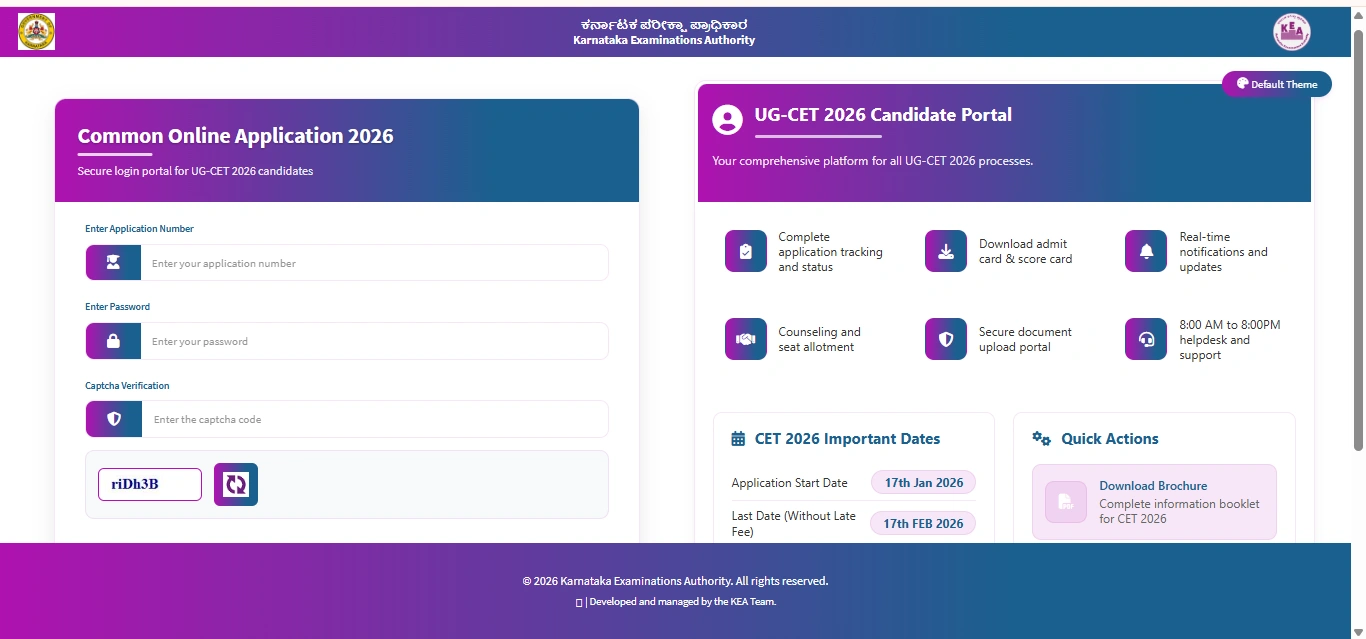Click the complete application tracking icon
This screenshot has width=1366, height=639.
coord(745,251)
